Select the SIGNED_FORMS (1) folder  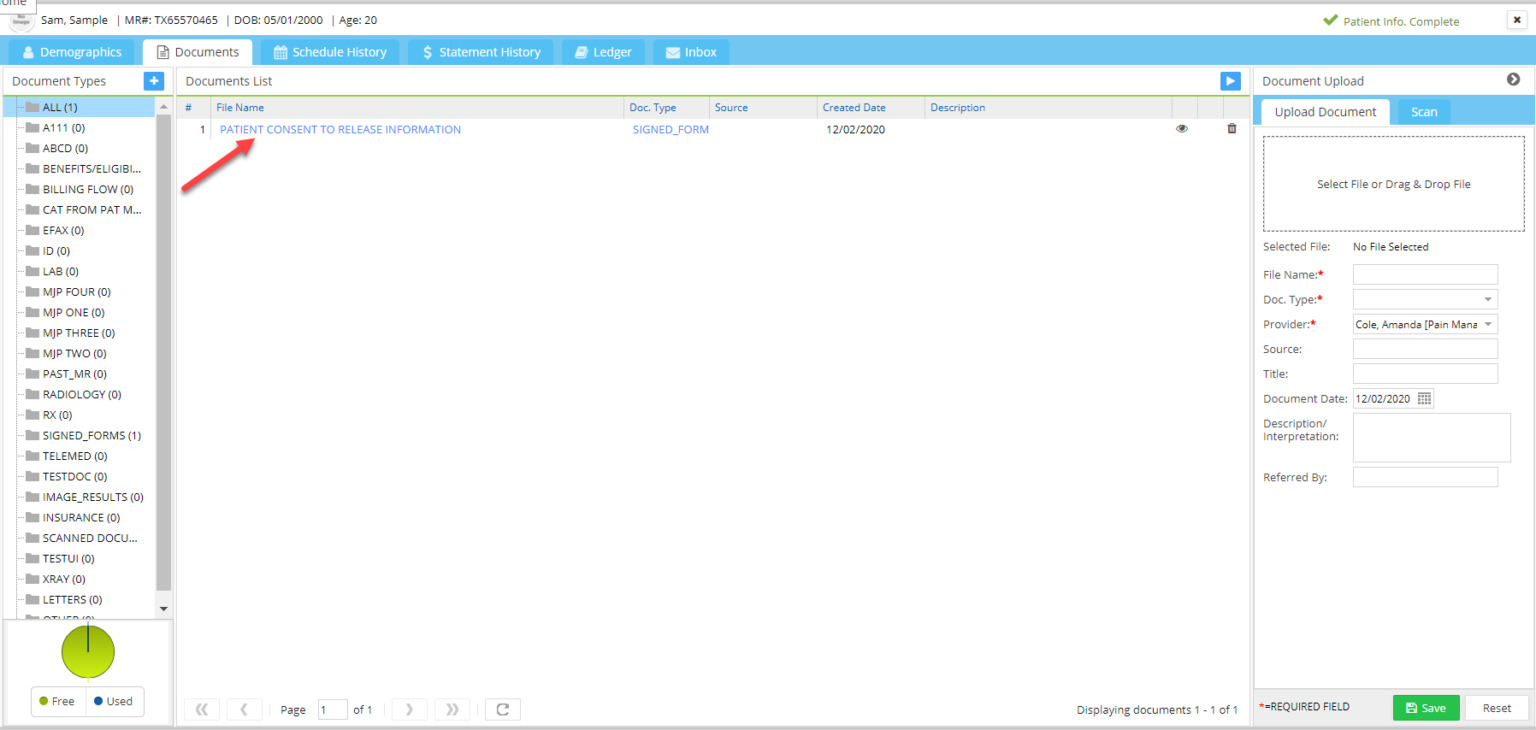tap(91, 435)
